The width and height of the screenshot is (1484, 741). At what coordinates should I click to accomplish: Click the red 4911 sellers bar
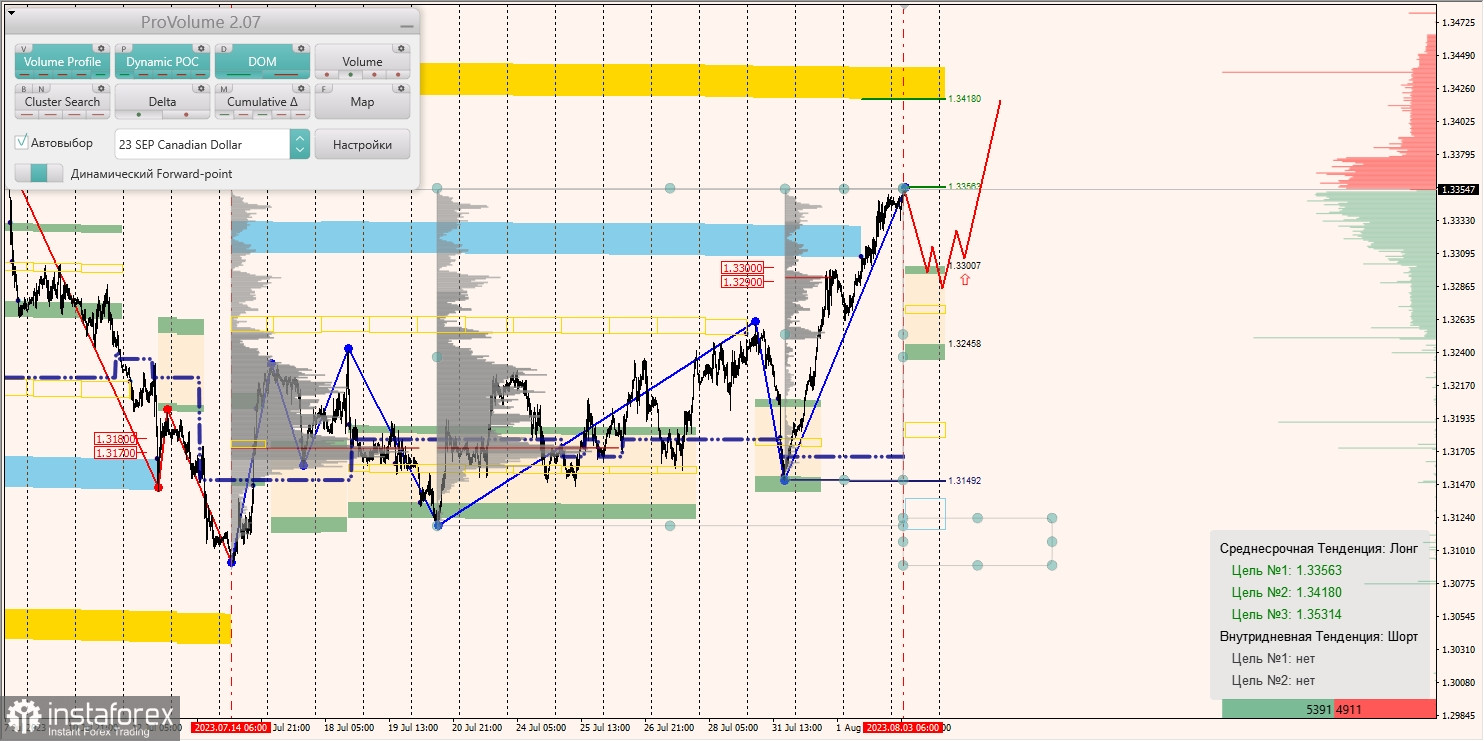[1384, 709]
